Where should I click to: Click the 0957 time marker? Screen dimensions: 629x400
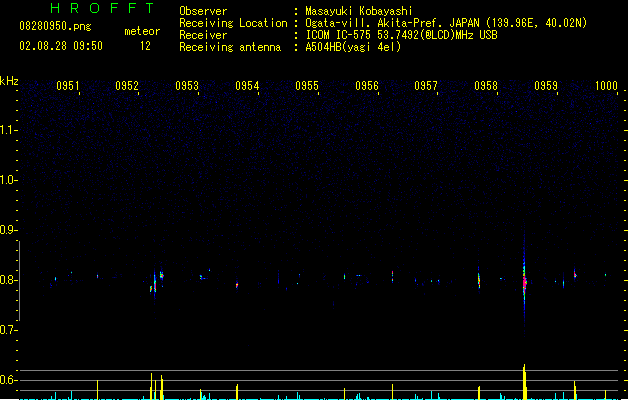coord(426,86)
